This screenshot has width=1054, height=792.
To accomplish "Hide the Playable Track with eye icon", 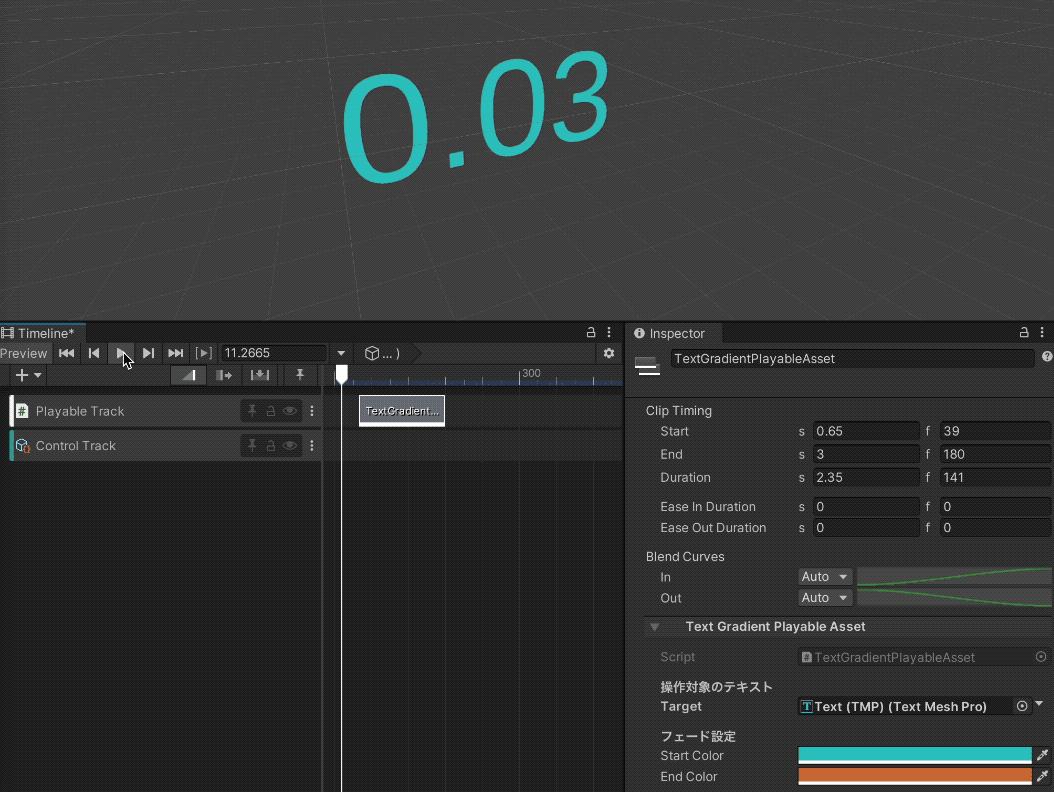I will tap(289, 411).
